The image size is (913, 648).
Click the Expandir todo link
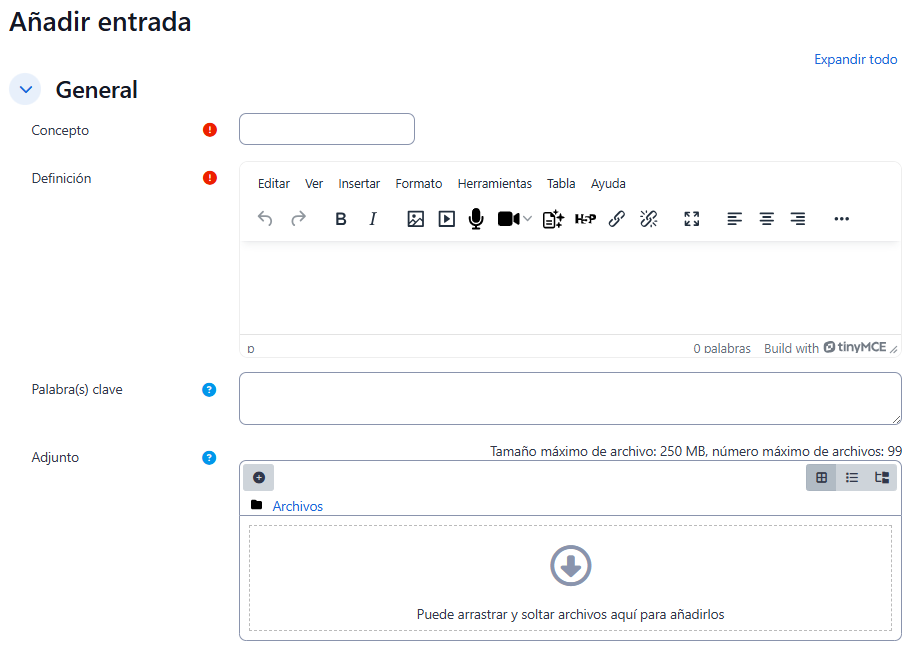[x=855, y=60]
